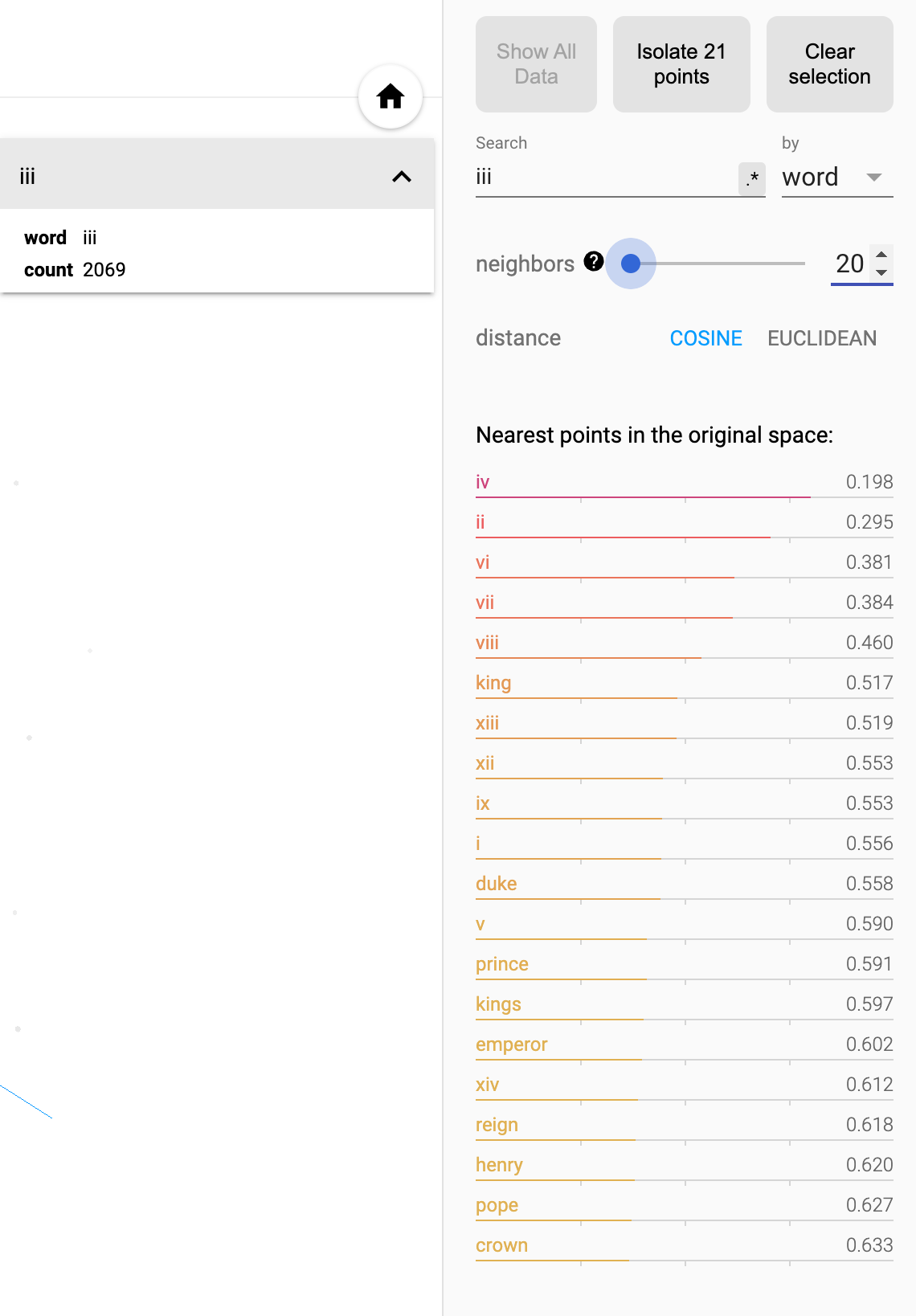Select the 'crown' neighbor entry
The image size is (916, 1316).
501,1245
